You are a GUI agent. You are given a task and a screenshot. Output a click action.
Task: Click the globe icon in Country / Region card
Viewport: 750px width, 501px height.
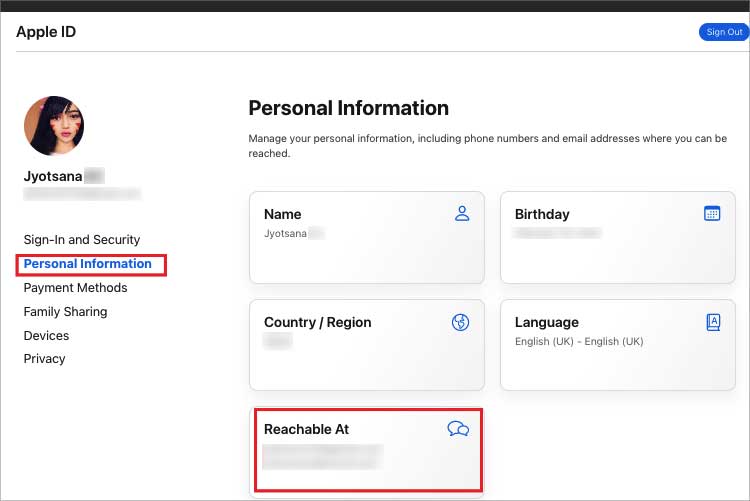click(461, 322)
